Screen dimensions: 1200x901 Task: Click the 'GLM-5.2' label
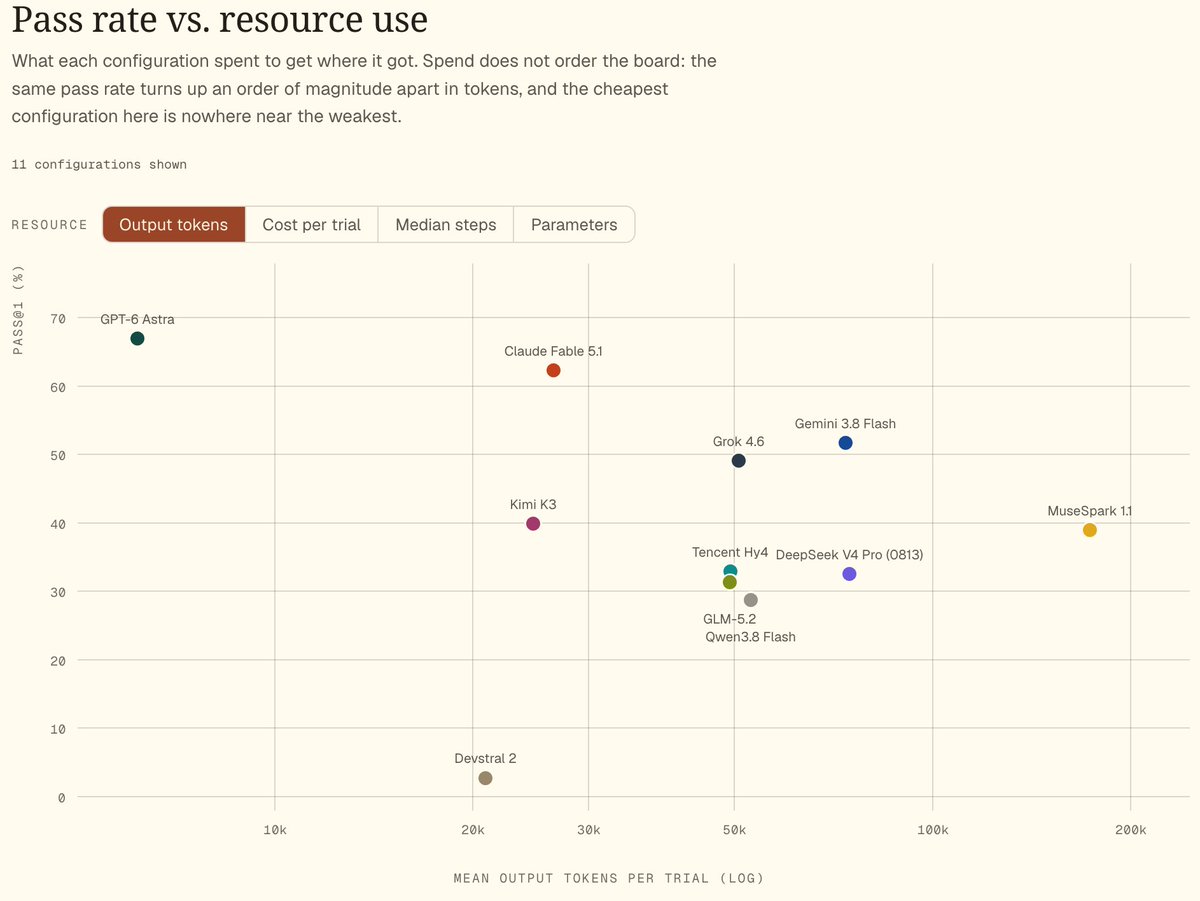coord(729,619)
